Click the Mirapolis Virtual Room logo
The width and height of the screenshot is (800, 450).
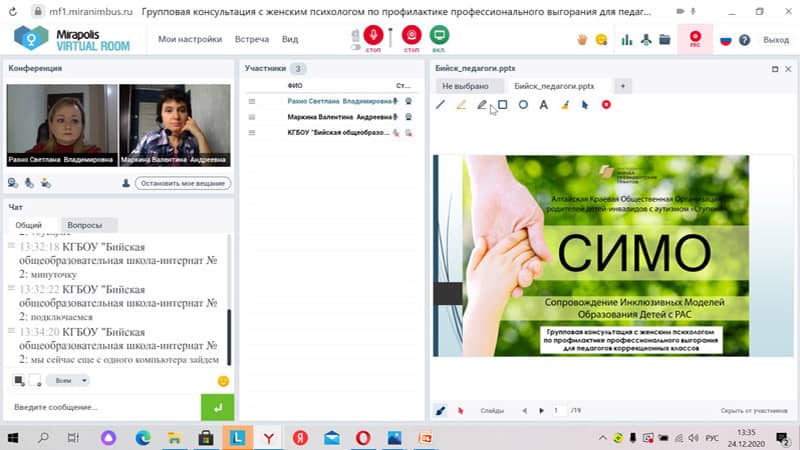pyautogui.click(x=71, y=39)
